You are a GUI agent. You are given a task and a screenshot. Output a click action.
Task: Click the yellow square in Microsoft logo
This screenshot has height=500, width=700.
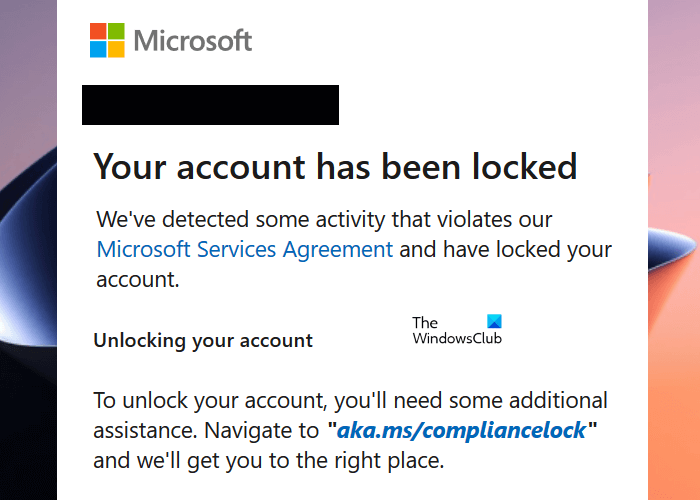pos(116,50)
